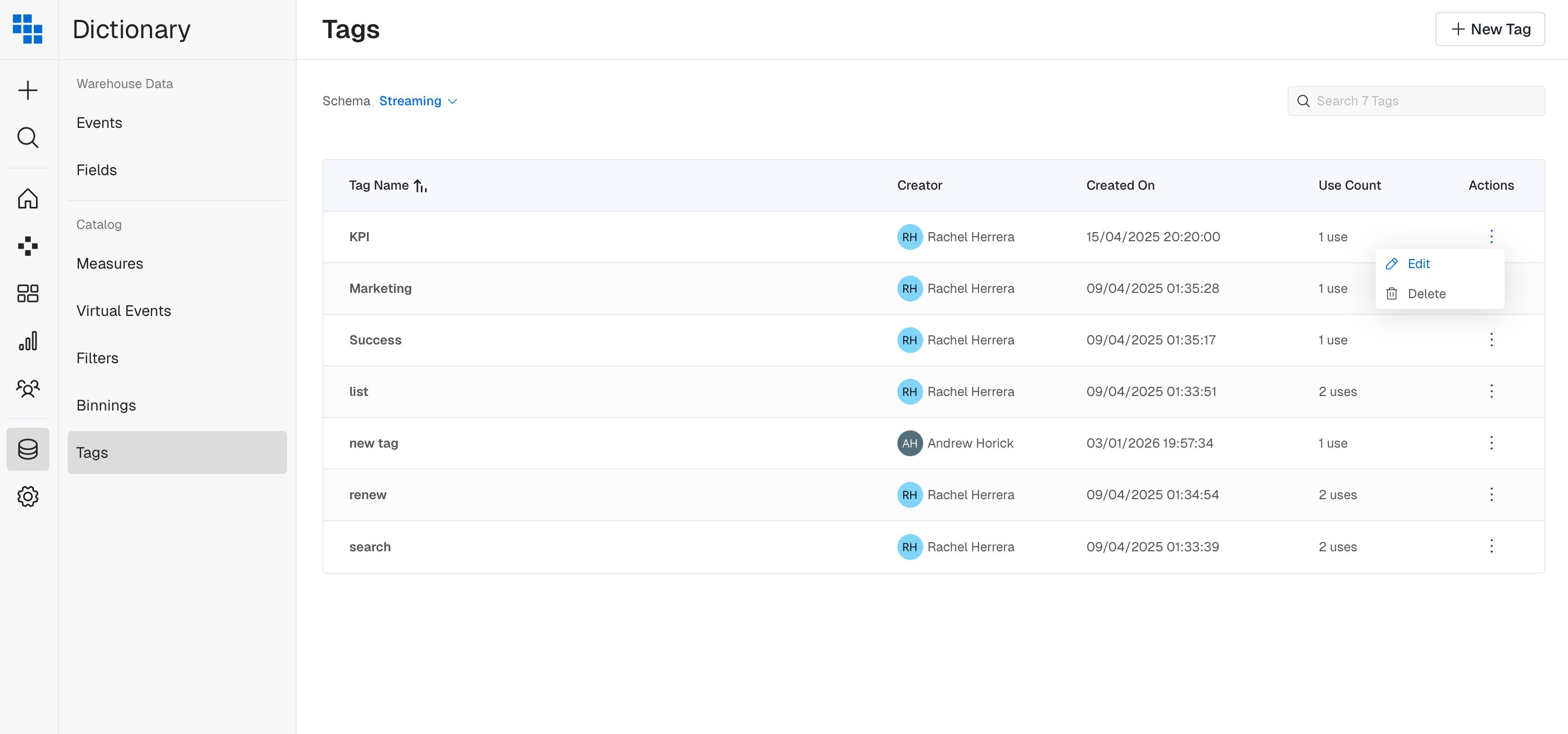Open the bar chart analytics icon
The image size is (1568, 734).
[x=27, y=341]
